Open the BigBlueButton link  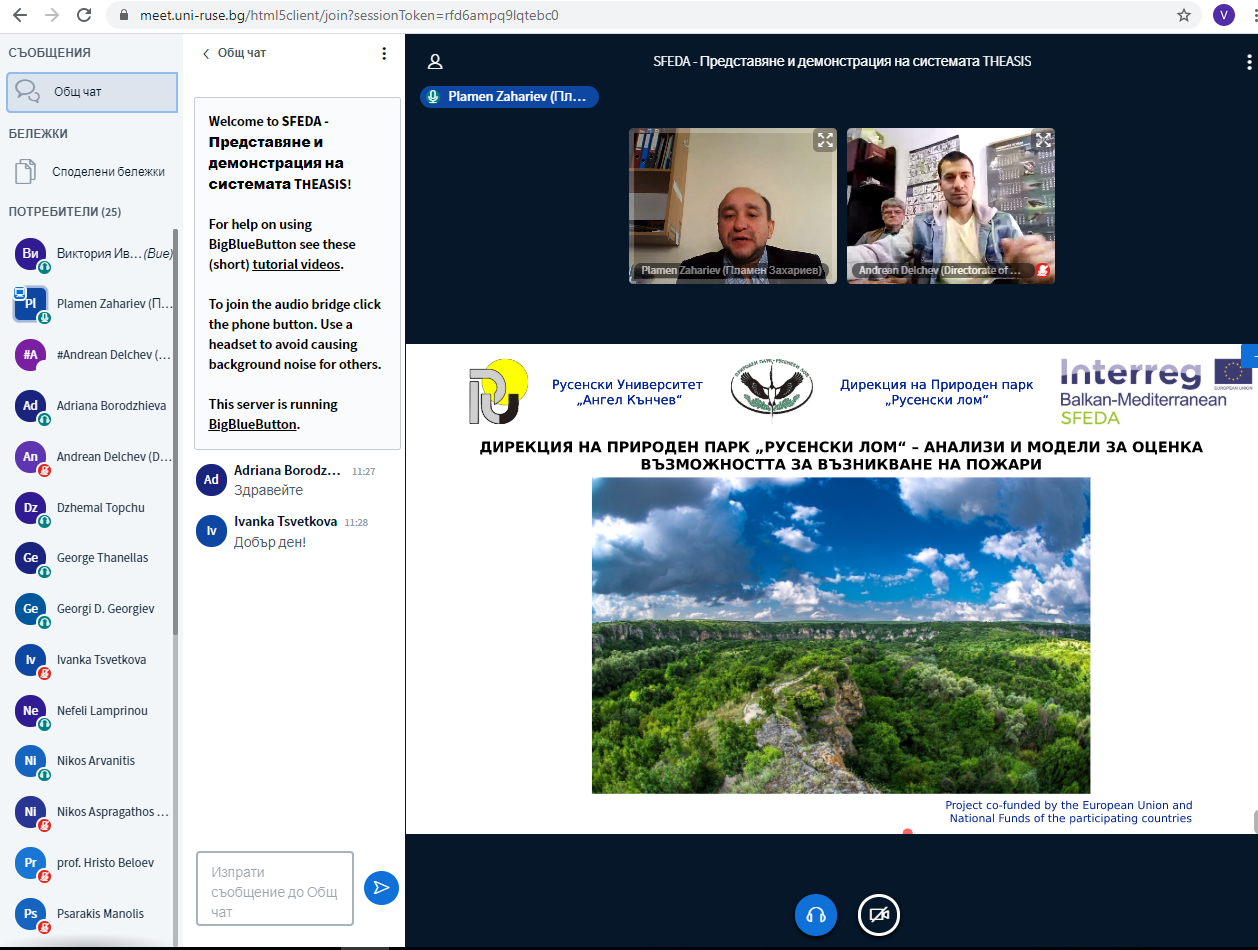pyautogui.click(x=252, y=424)
